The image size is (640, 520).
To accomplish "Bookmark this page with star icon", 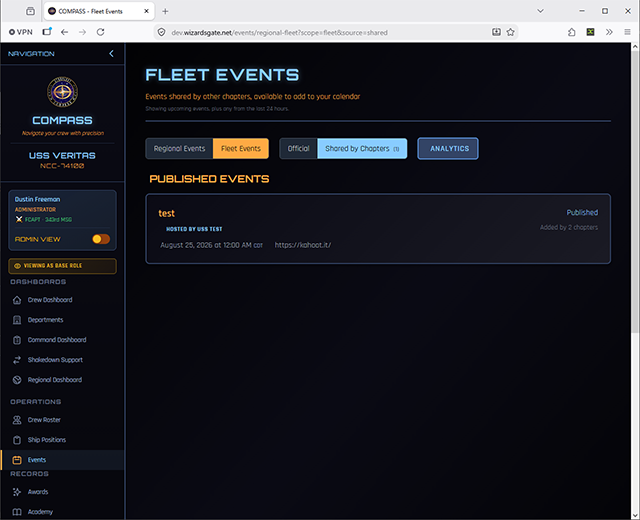I will click(510, 32).
